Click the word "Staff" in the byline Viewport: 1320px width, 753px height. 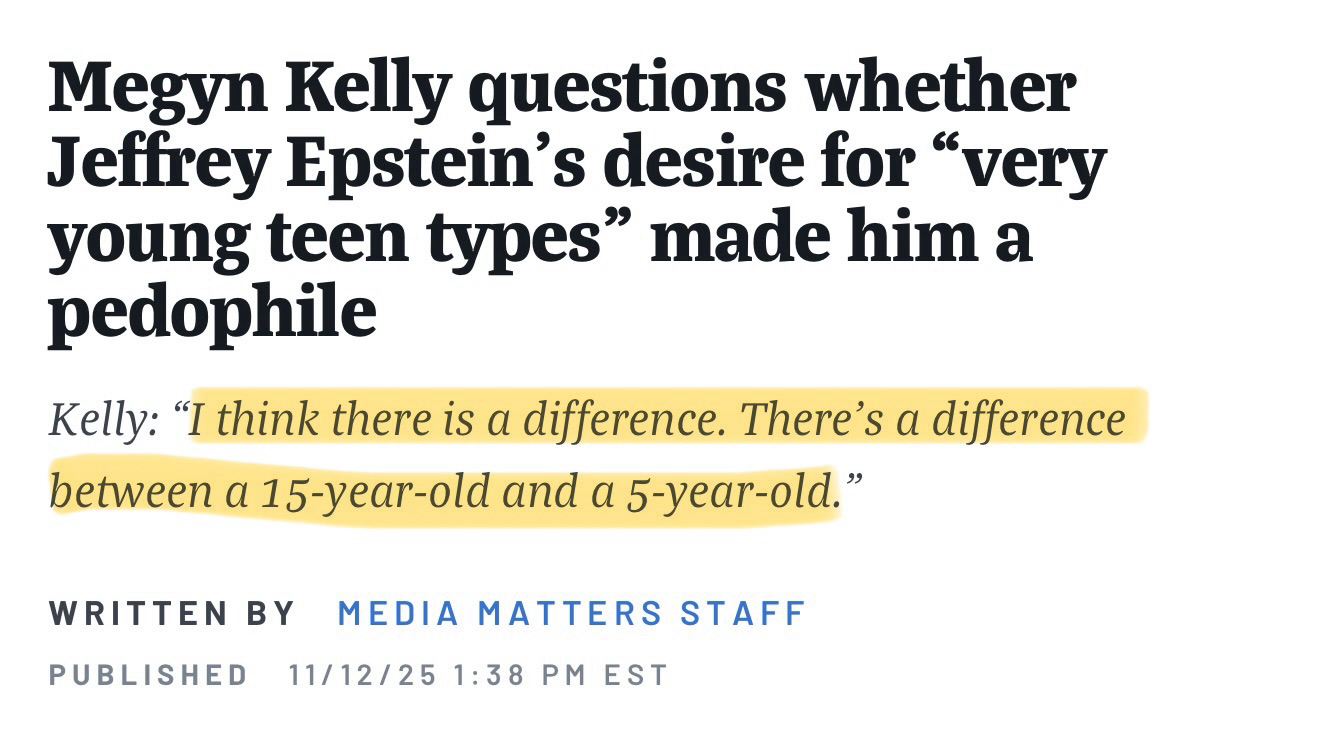click(743, 613)
